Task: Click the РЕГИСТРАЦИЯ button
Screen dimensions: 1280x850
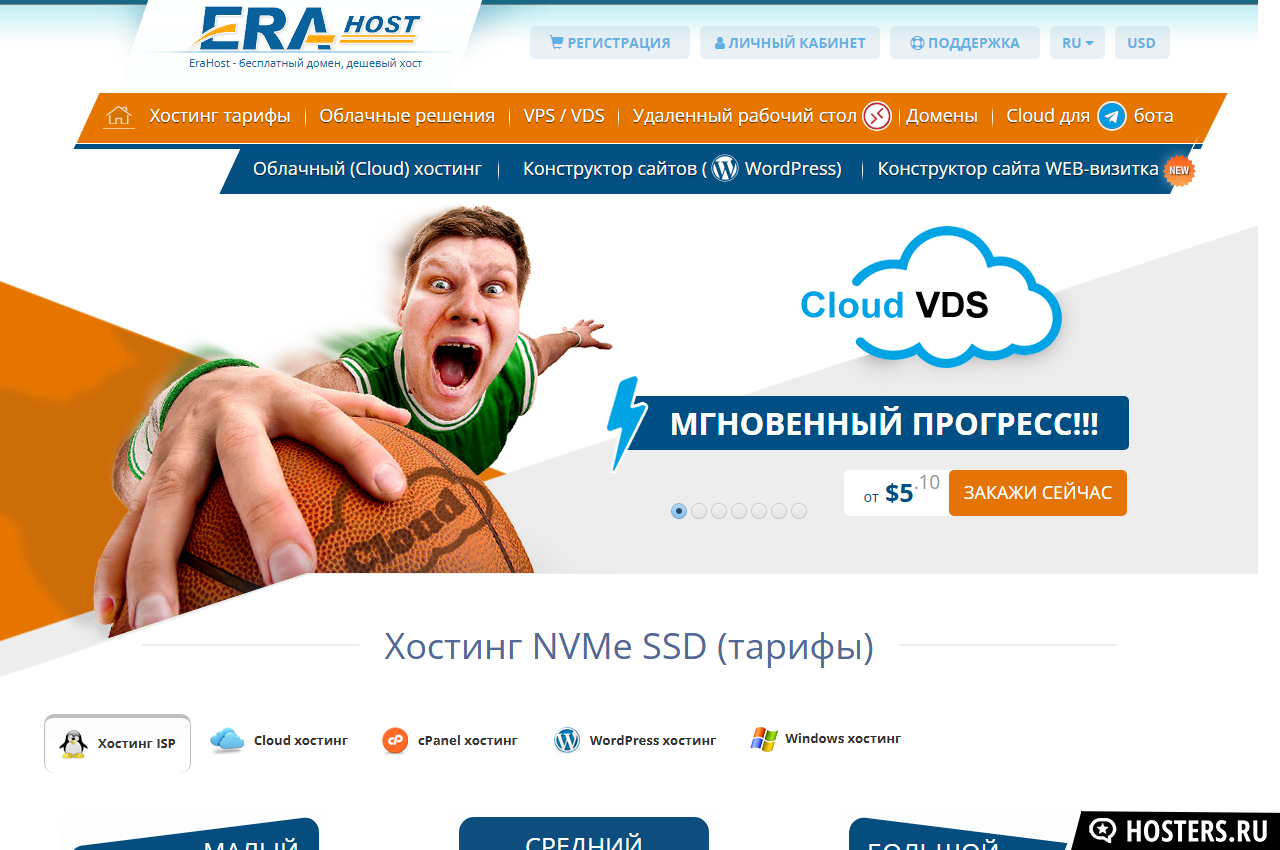Action: pos(610,43)
